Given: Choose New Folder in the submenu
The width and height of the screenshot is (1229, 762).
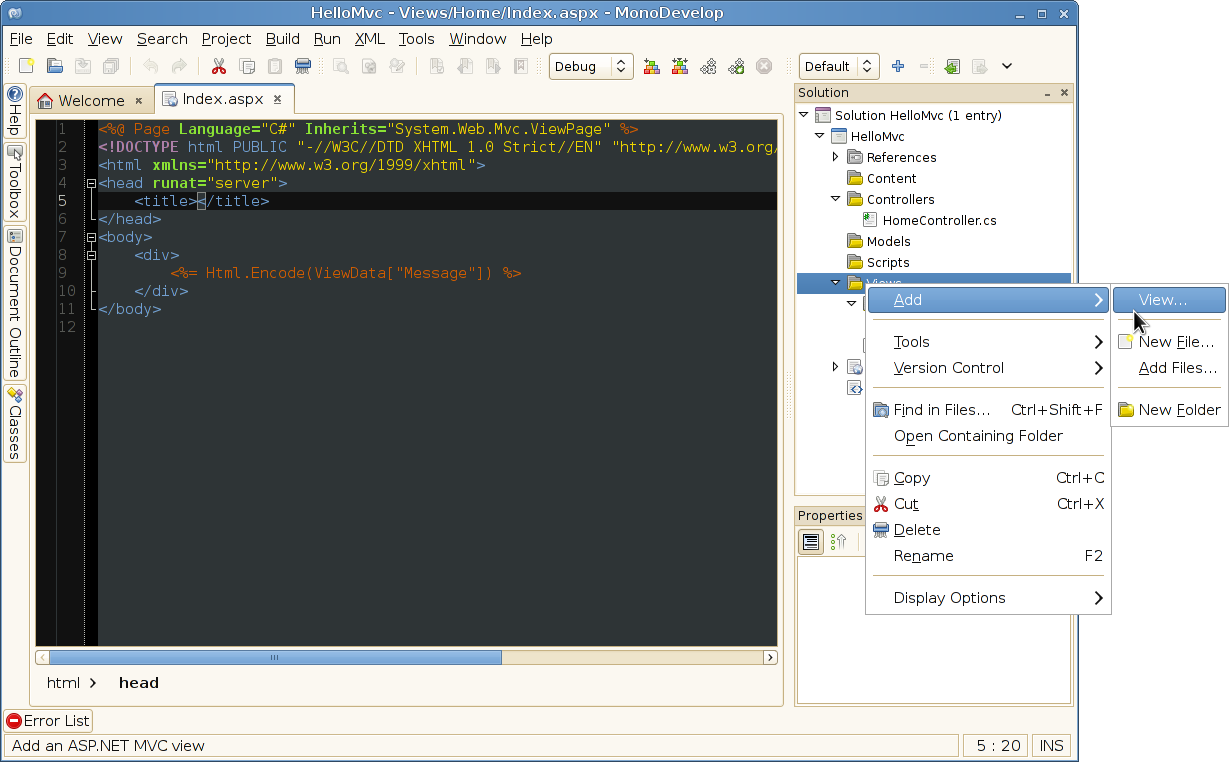Looking at the screenshot, I should tap(1169, 410).
